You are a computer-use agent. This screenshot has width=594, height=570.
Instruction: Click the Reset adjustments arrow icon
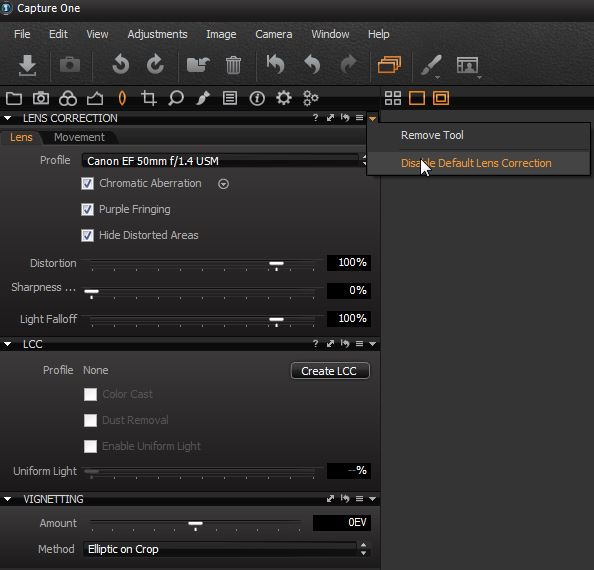tap(275, 64)
